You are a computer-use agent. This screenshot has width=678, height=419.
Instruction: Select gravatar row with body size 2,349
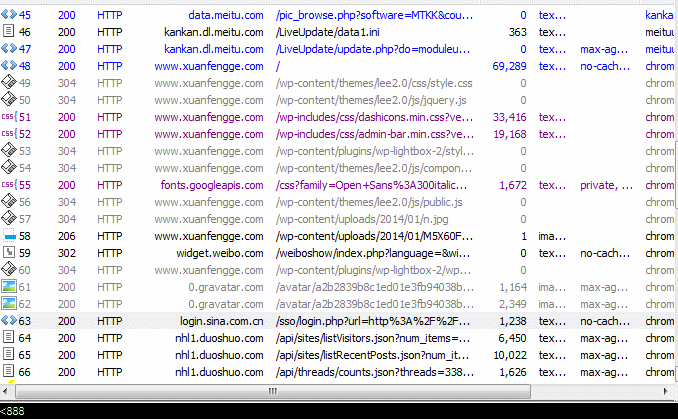[x=339, y=304]
